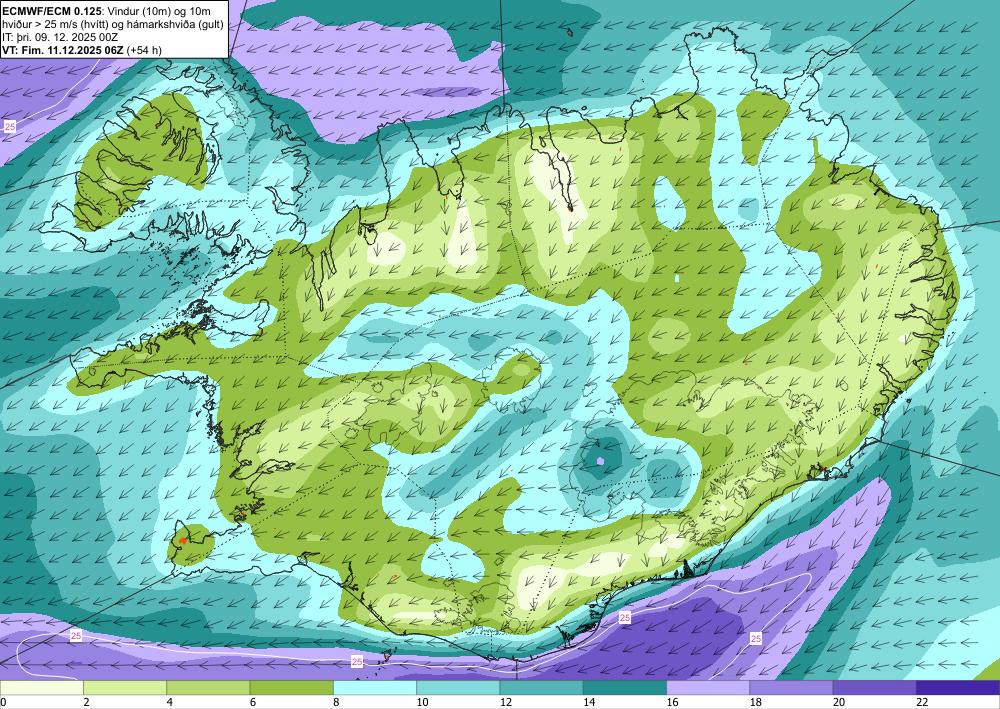
Task: Click the '(+54 h)' forecast lead text
Action: tap(144, 50)
